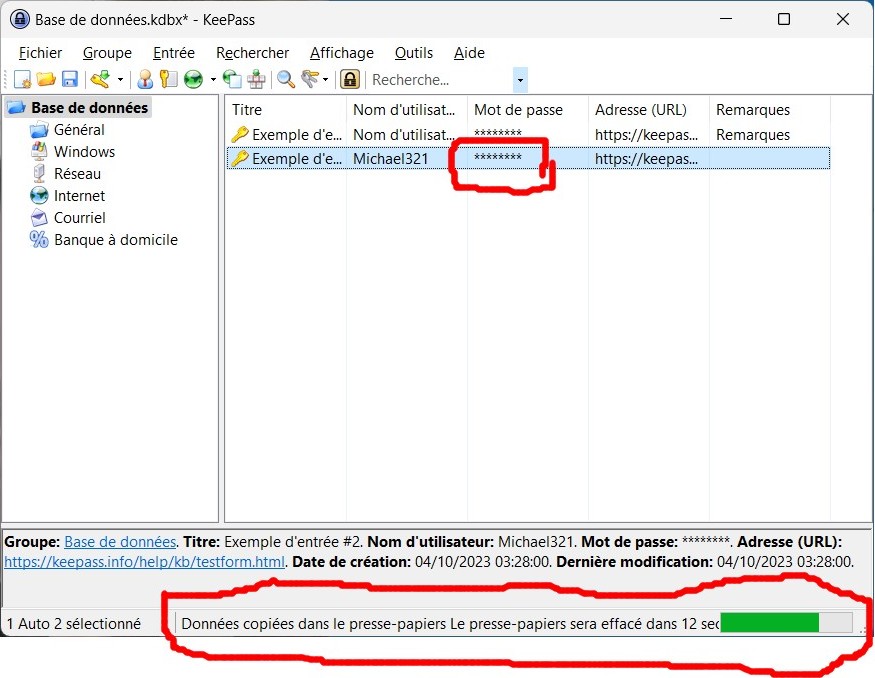875x678 pixels.
Task: Open the Fichier menu
Action: [40, 53]
